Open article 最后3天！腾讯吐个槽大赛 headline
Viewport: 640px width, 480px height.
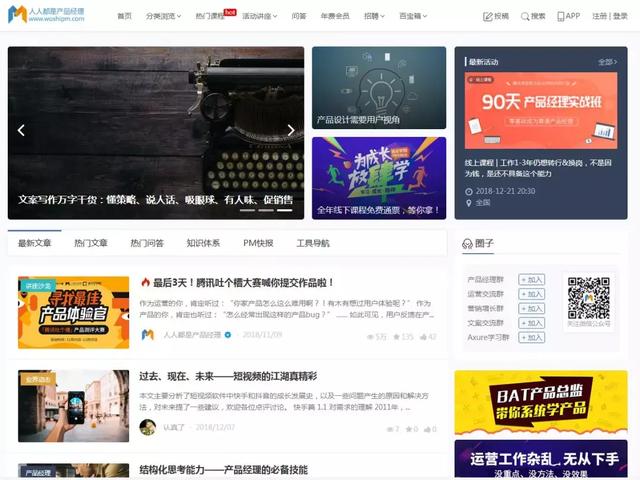click(x=244, y=282)
